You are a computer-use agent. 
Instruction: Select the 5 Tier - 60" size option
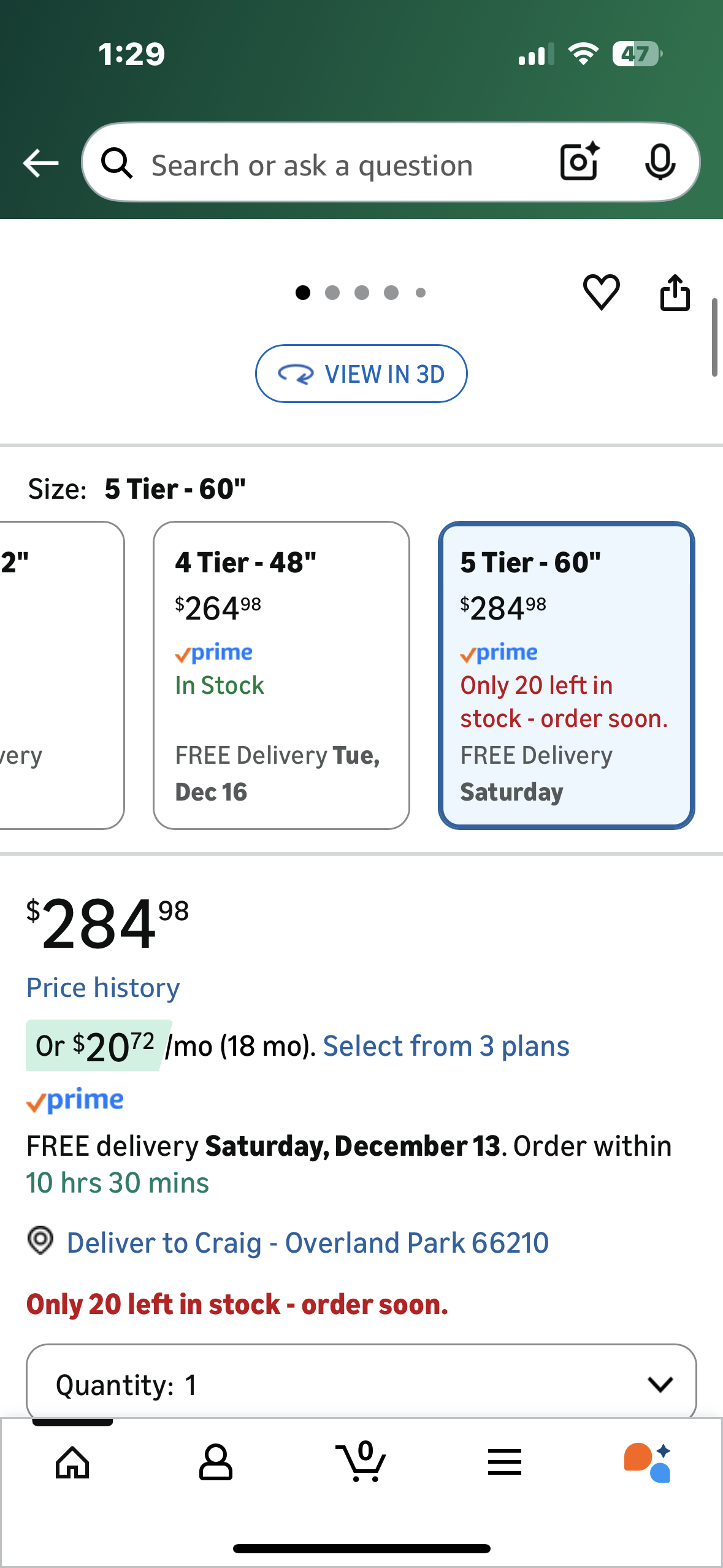pos(566,675)
